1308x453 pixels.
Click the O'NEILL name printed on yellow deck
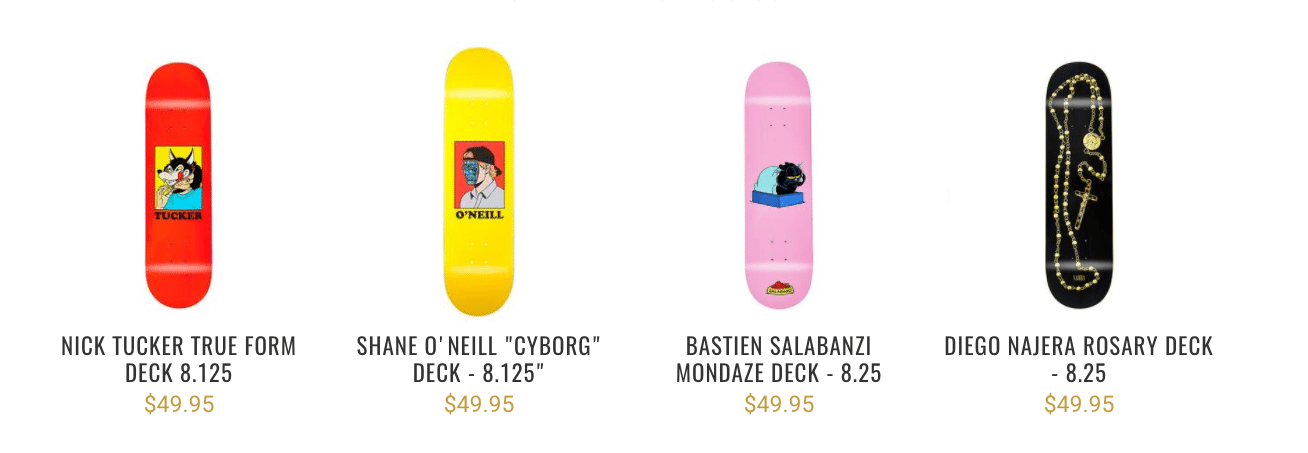click(479, 214)
